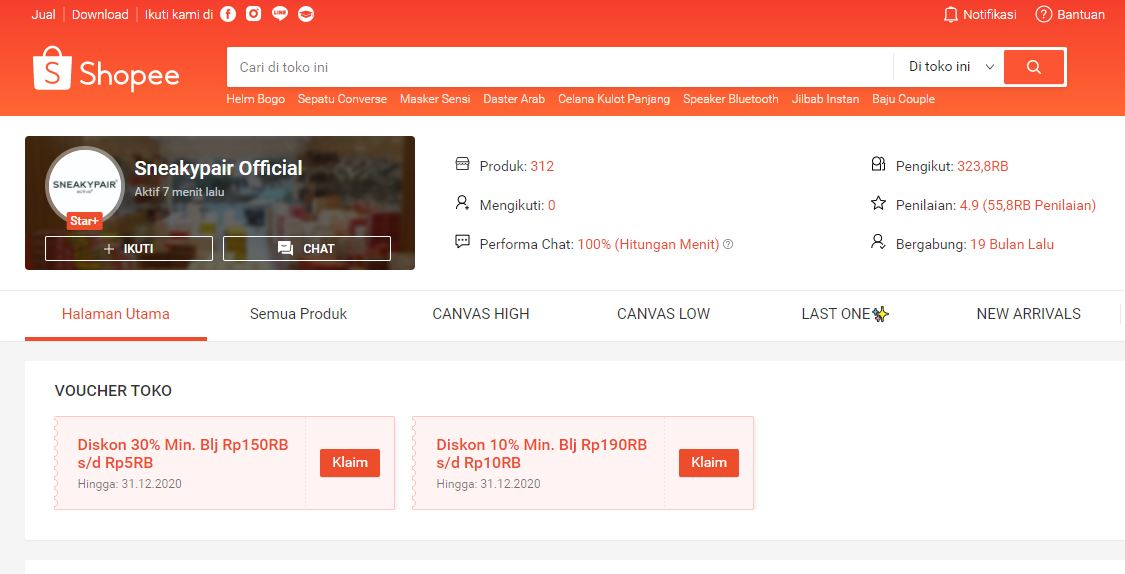The width and height of the screenshot is (1125, 574).
Task: Open Shopee's LINE social icon
Action: [280, 14]
